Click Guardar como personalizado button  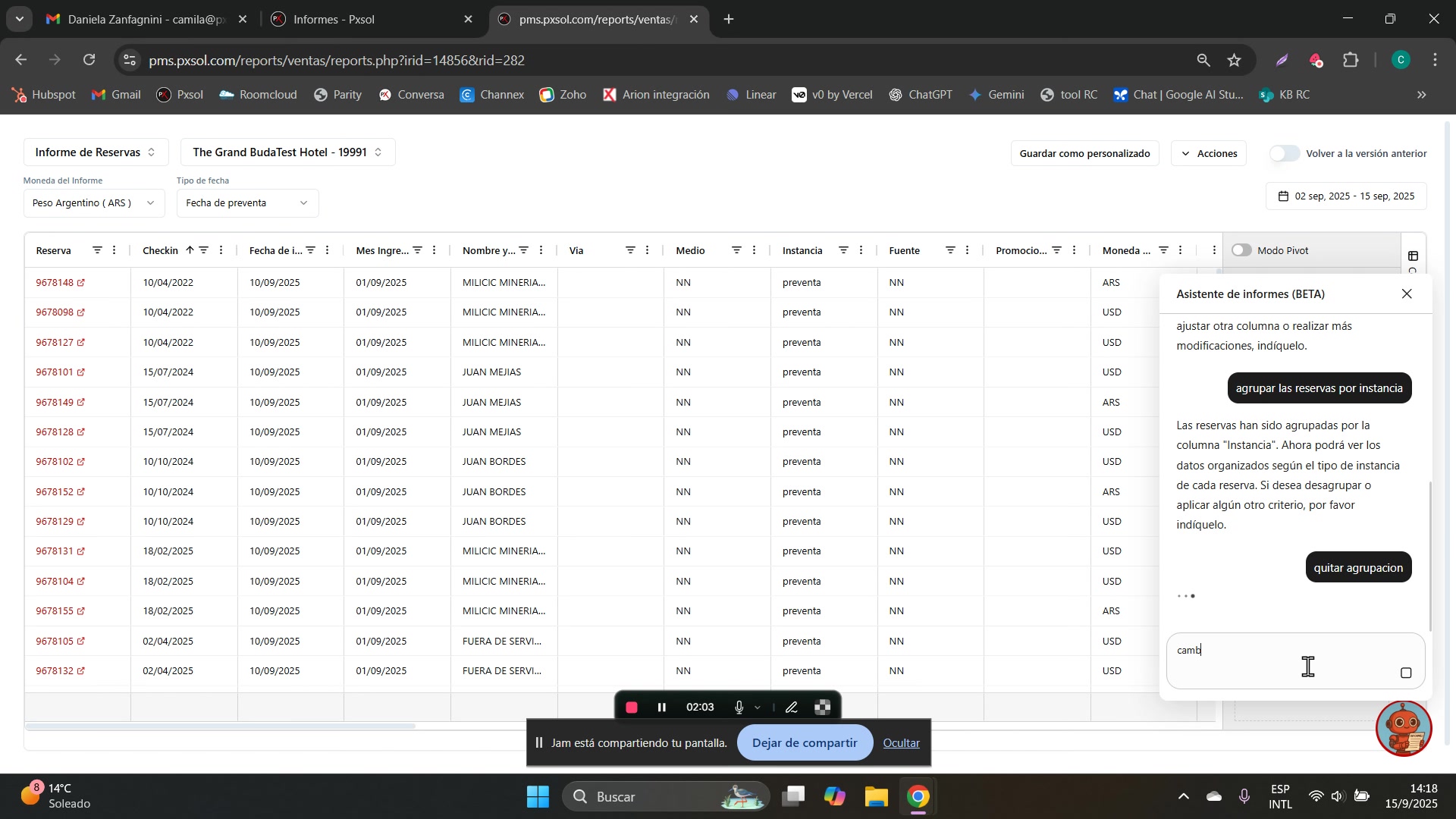point(1084,154)
